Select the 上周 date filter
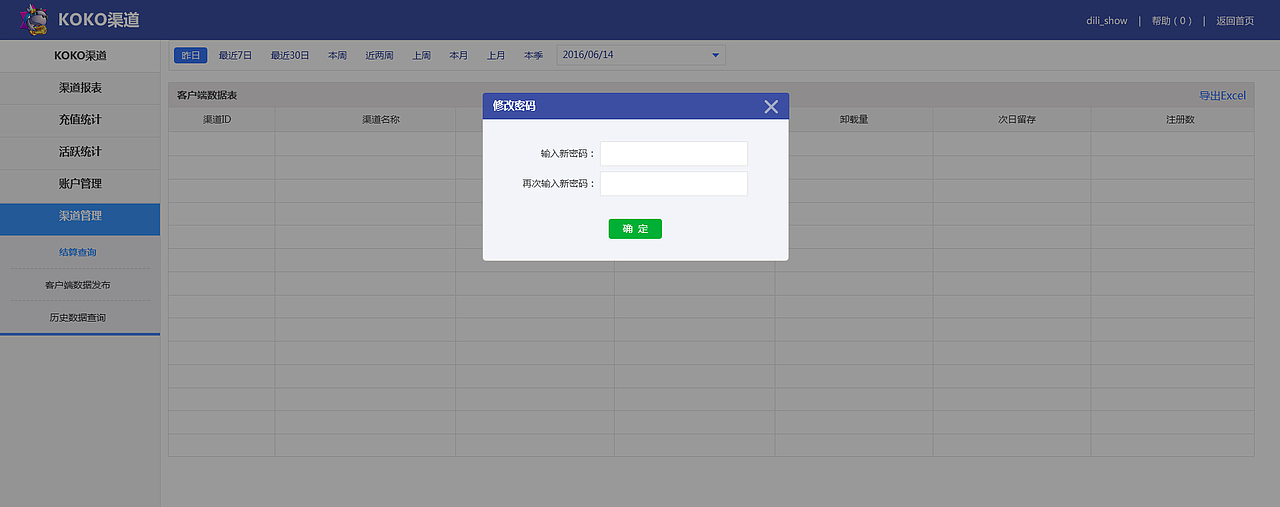The height and width of the screenshot is (507, 1280). point(421,56)
